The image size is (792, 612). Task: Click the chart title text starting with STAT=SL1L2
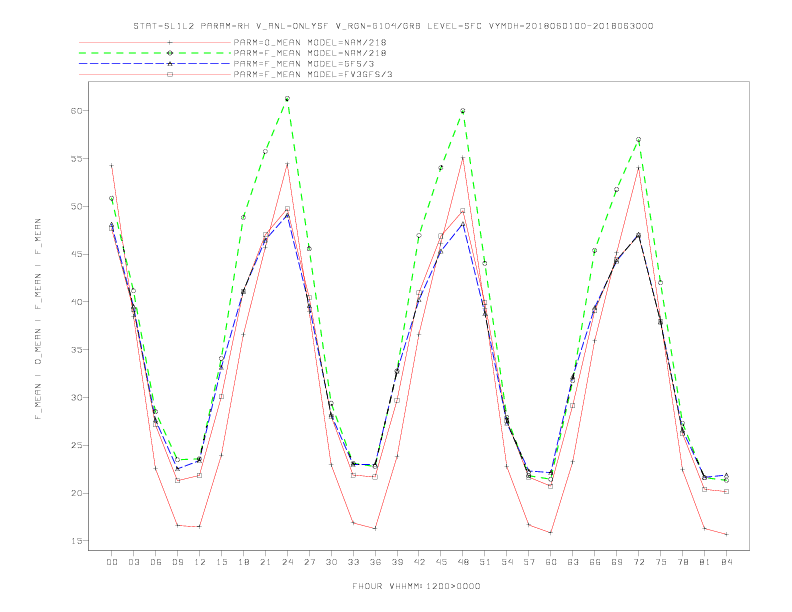[x=393, y=26]
